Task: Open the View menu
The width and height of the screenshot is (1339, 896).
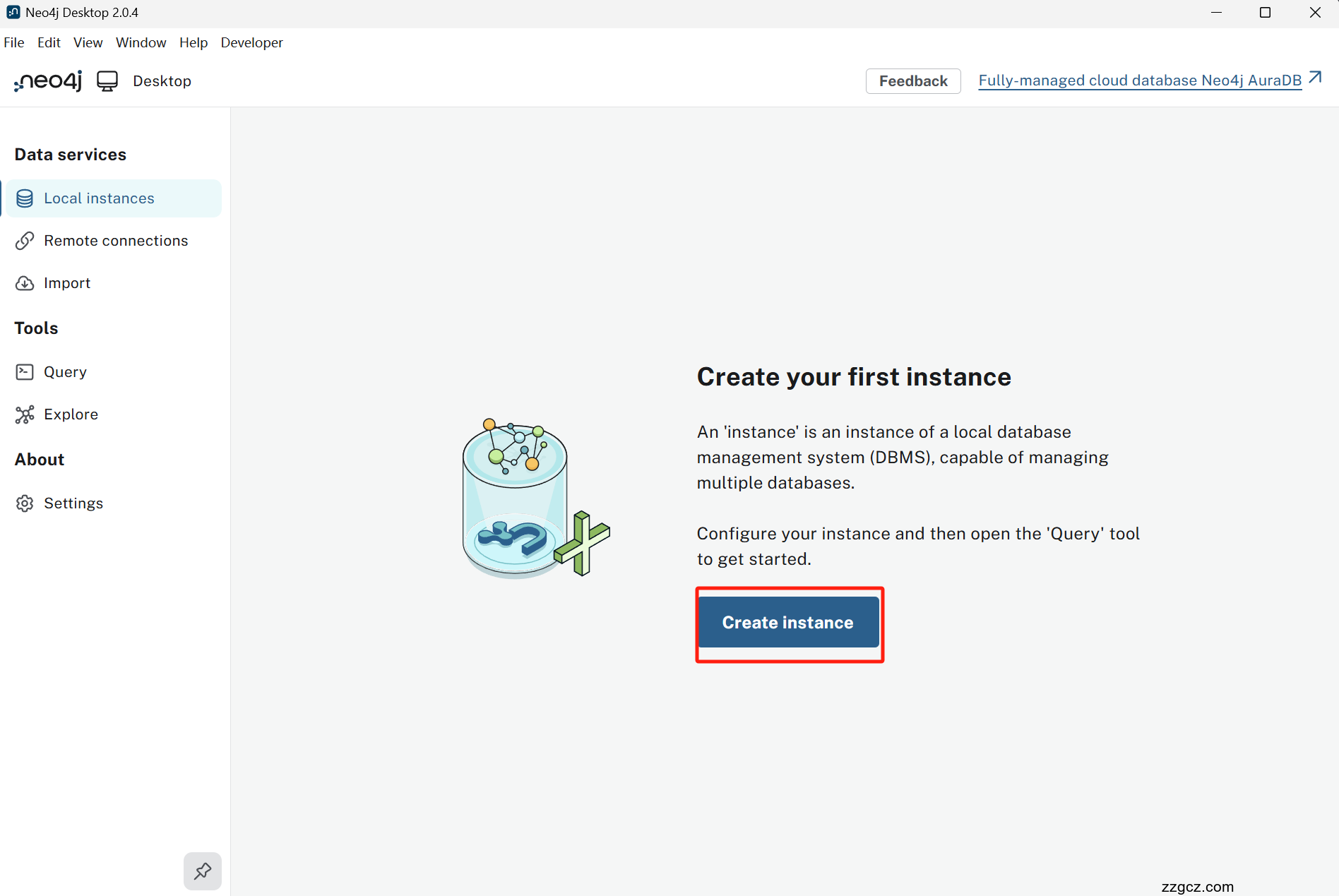Action: [88, 42]
